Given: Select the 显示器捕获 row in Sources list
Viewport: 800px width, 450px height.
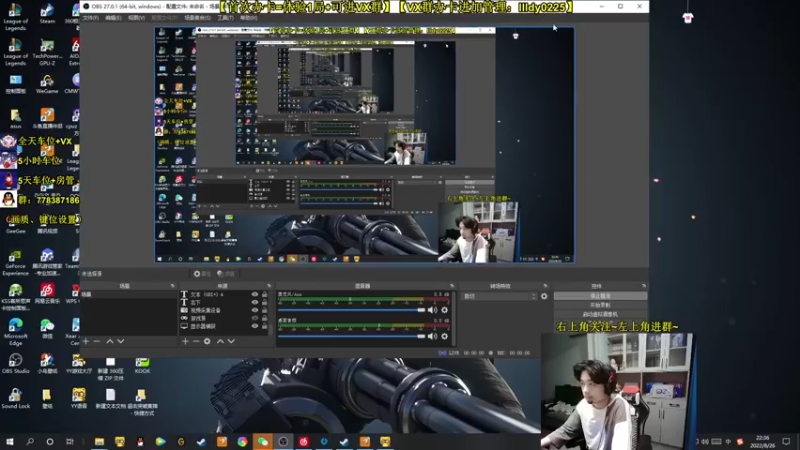Looking at the screenshot, I should pyautogui.click(x=223, y=326).
